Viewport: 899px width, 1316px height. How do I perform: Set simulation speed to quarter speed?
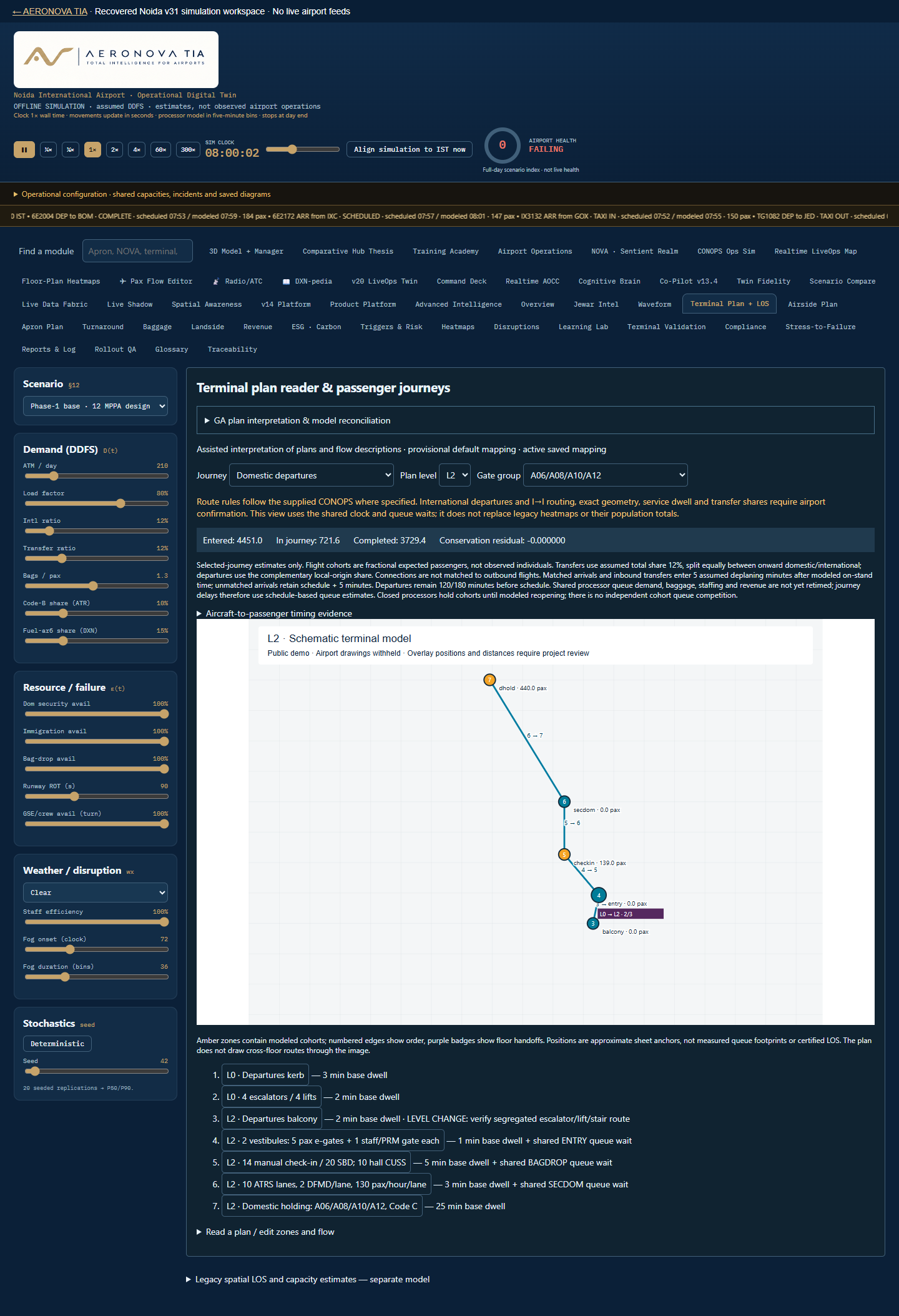click(48, 150)
